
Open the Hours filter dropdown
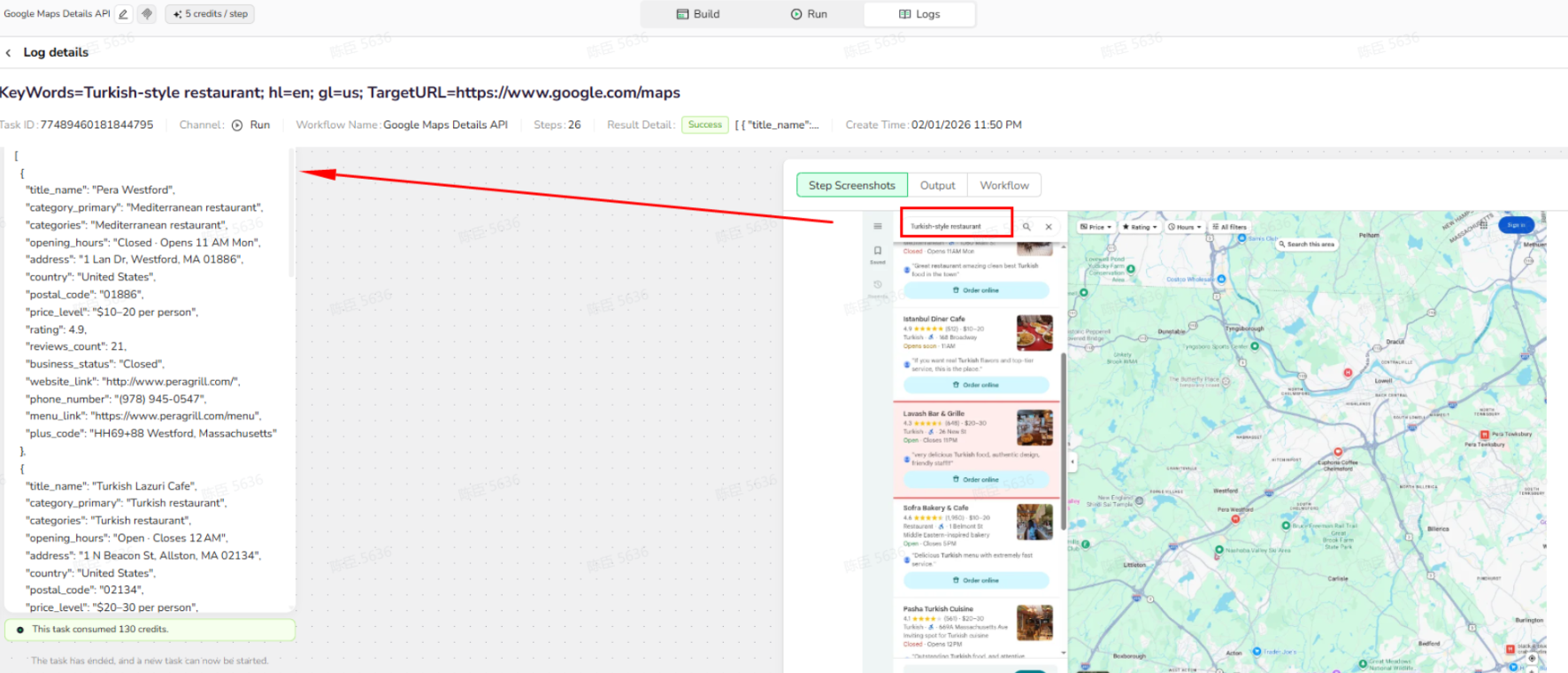click(1184, 227)
